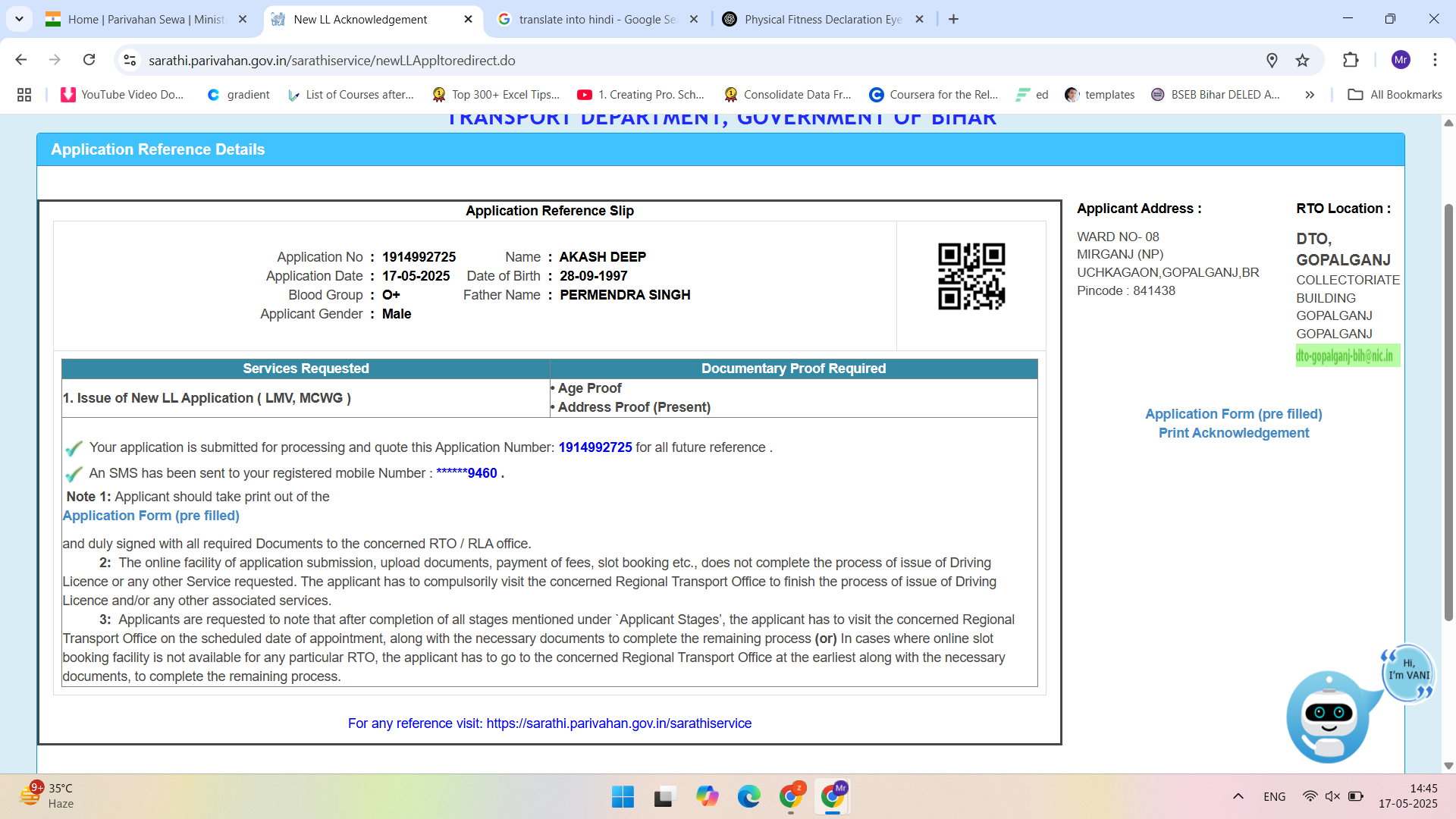1456x819 pixels.
Task: Click Print Acknowledgement link
Action: pyautogui.click(x=1233, y=433)
